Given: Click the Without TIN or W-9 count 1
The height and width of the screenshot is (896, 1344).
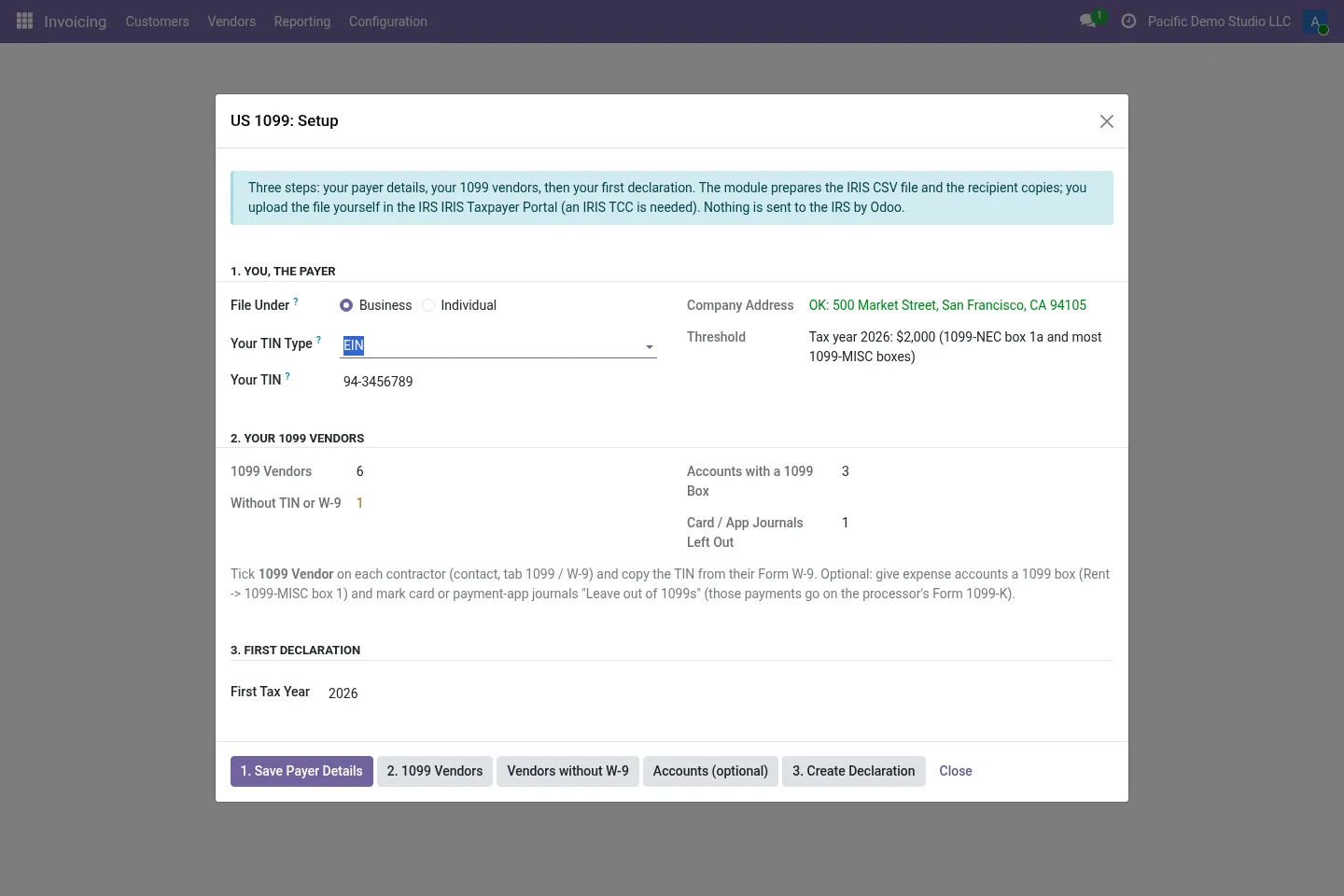Looking at the screenshot, I should coord(359,503).
